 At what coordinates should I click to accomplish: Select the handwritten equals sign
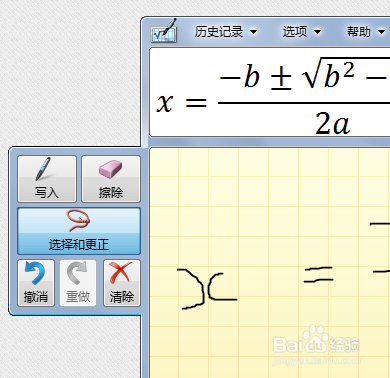point(319,275)
